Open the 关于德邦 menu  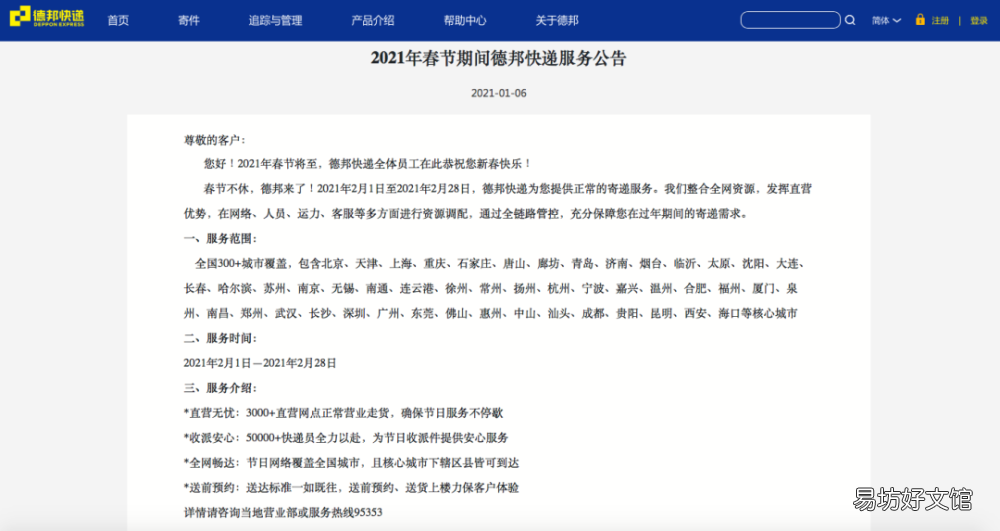557,20
